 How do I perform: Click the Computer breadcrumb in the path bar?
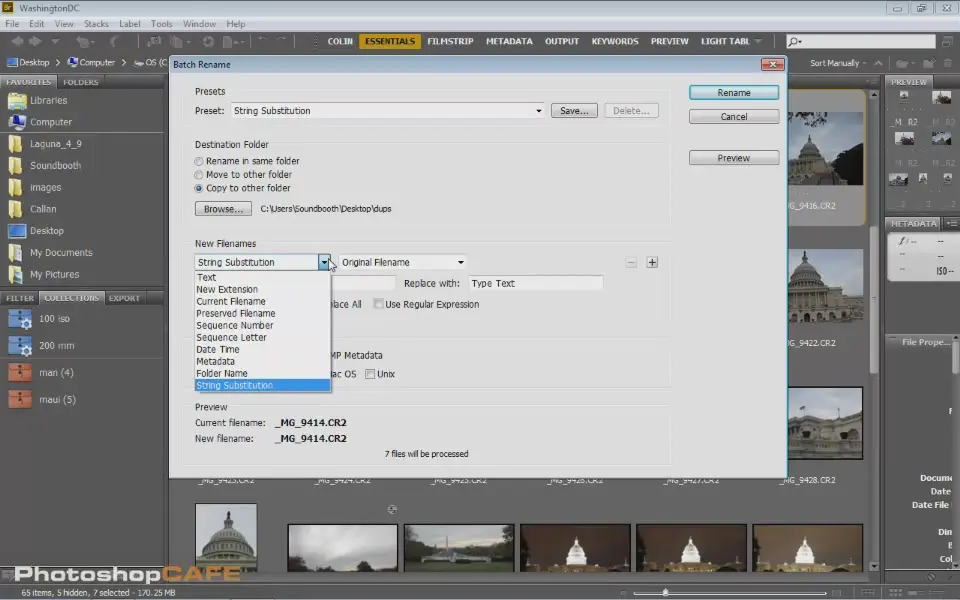(x=92, y=62)
